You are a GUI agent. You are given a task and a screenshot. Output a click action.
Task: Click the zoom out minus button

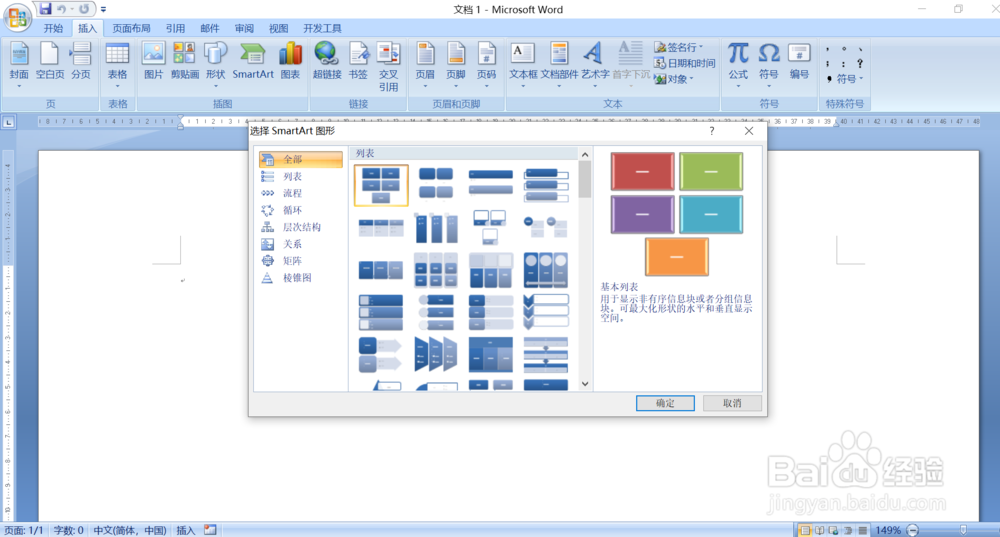point(913,530)
